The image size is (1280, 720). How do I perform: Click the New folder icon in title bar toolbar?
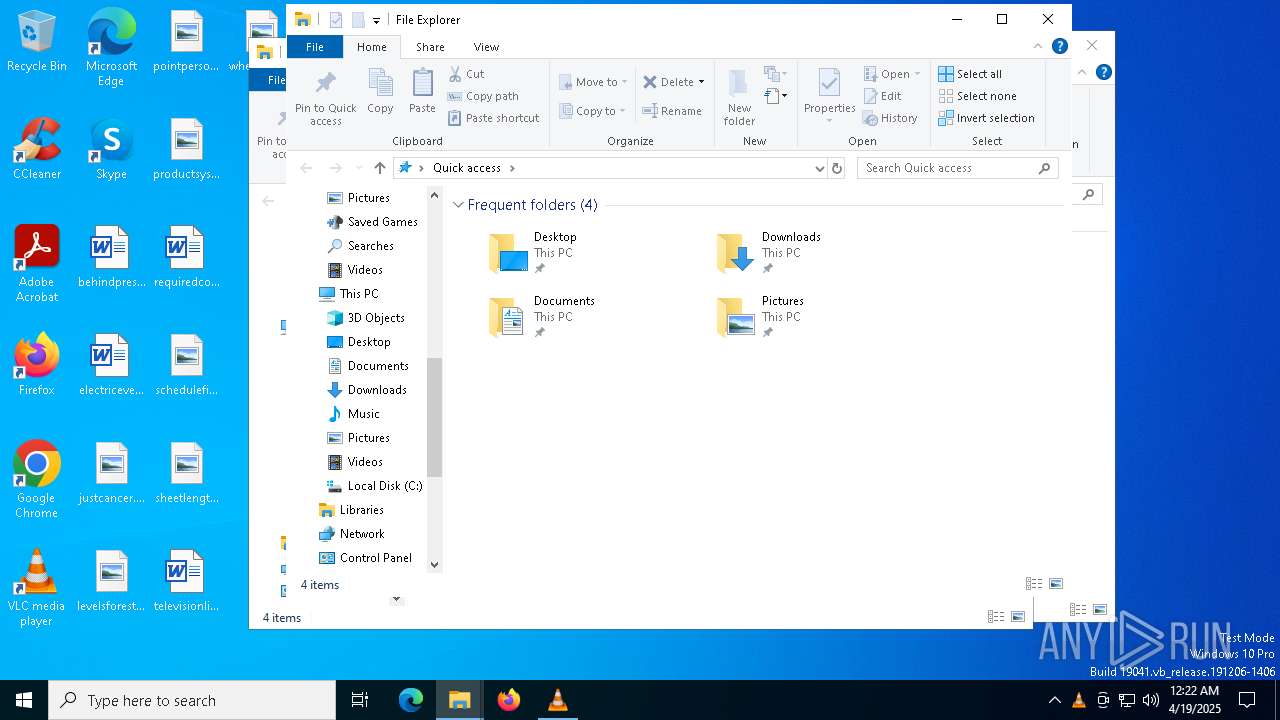(x=357, y=20)
